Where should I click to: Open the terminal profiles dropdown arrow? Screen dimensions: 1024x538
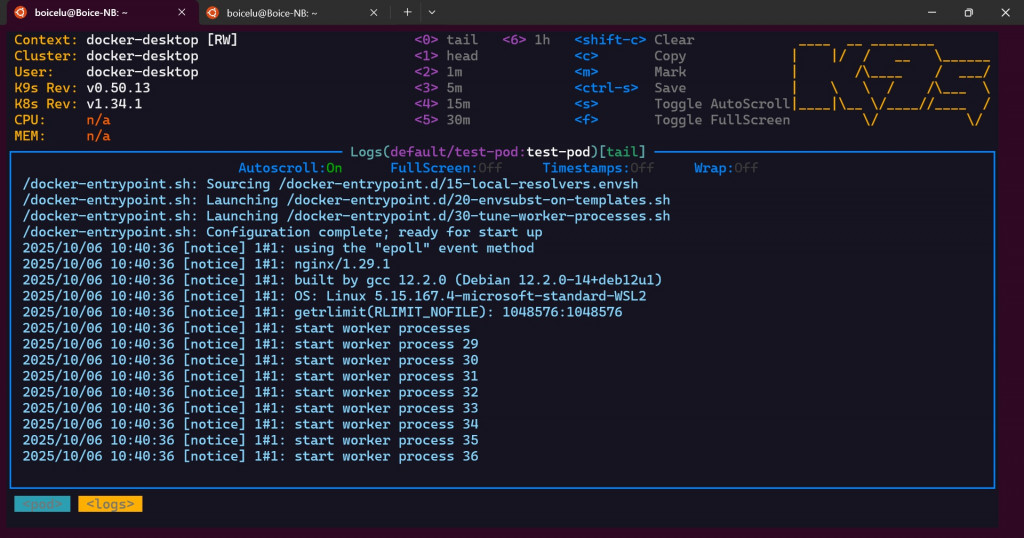coord(432,12)
